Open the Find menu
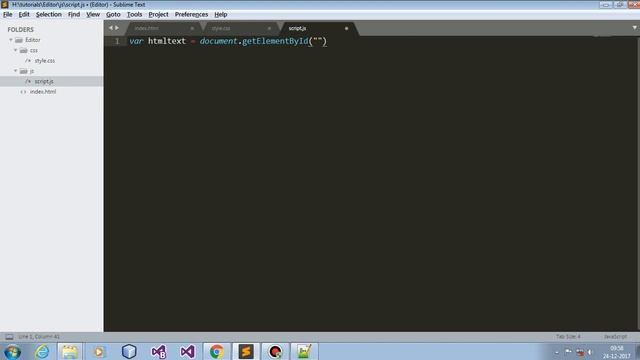640x360 pixels. click(x=74, y=14)
